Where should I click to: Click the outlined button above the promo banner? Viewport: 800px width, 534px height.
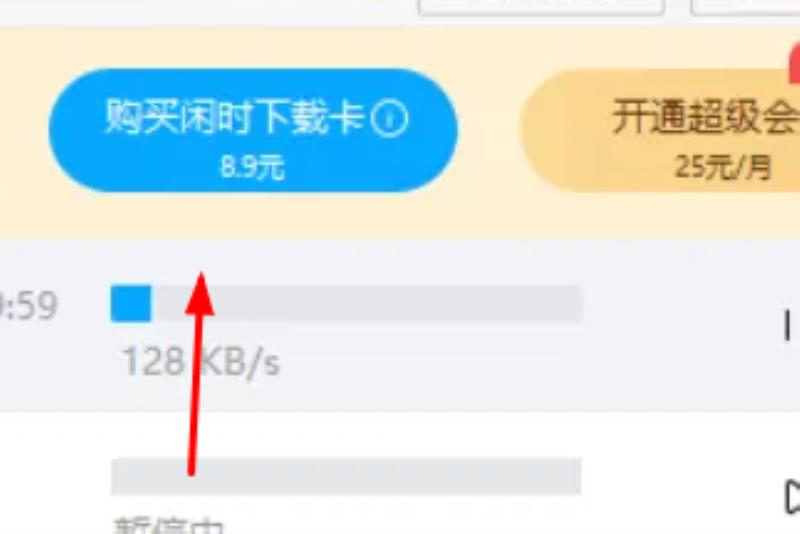coord(541,7)
